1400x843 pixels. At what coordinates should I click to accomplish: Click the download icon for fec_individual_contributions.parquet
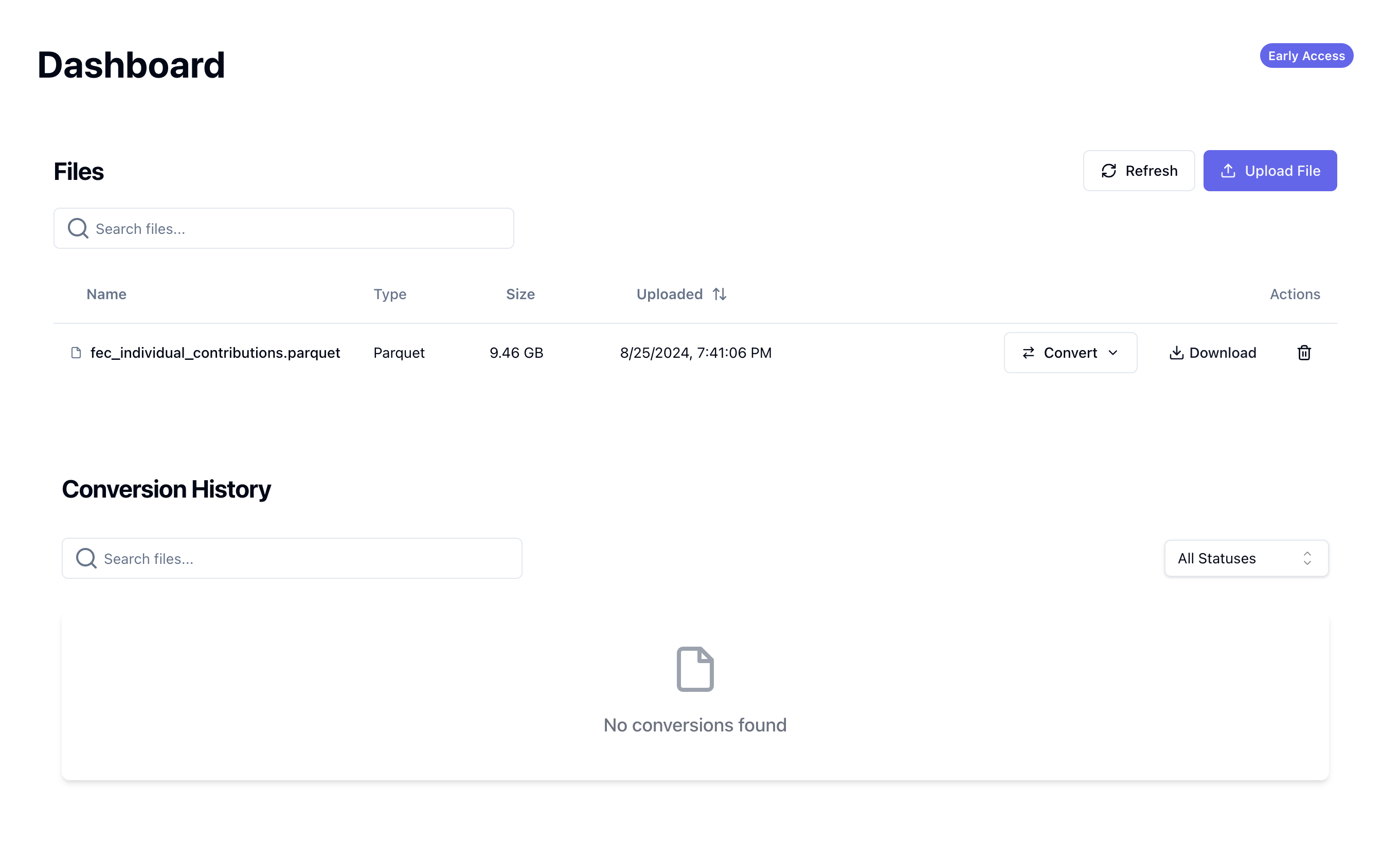1176,352
